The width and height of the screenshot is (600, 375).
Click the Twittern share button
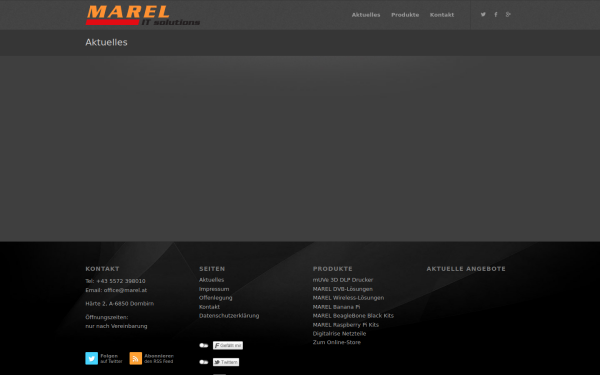pyautogui.click(x=226, y=362)
